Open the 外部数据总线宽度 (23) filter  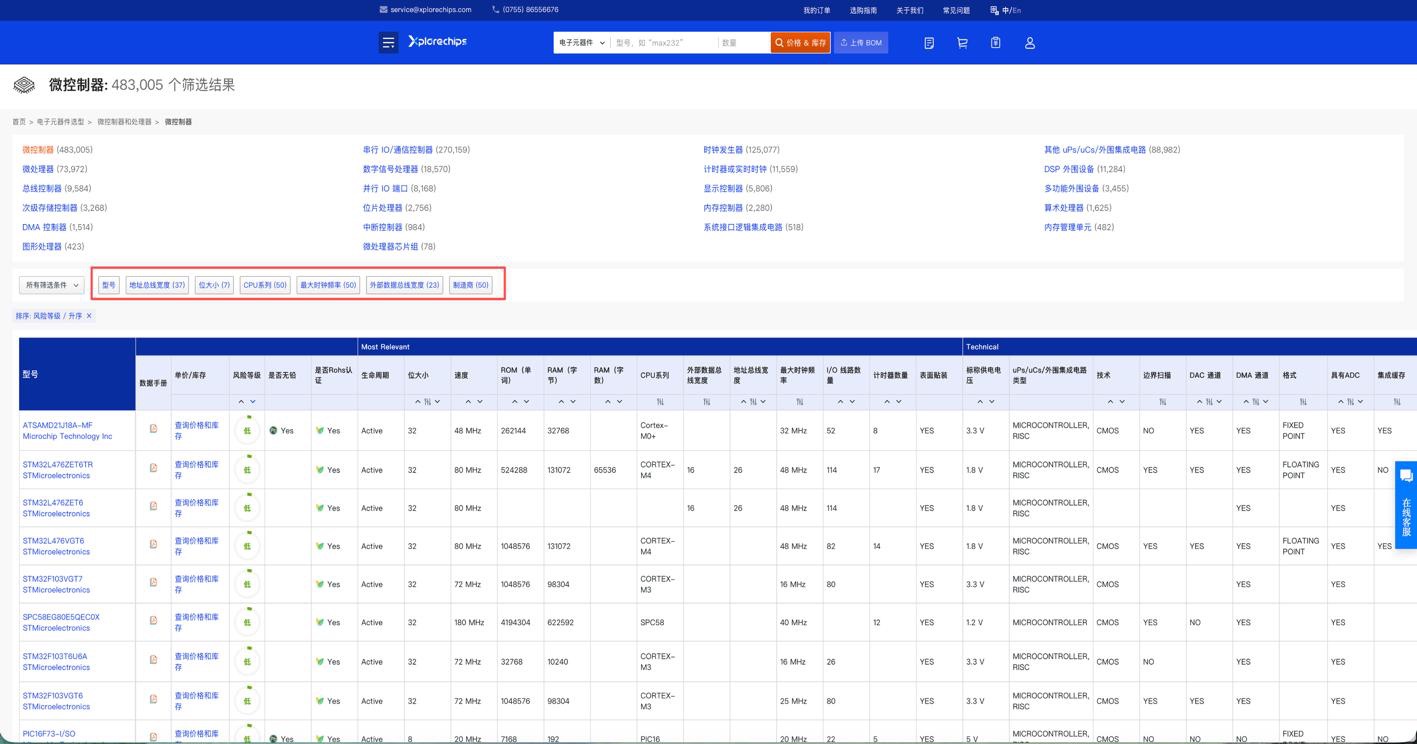coord(405,285)
